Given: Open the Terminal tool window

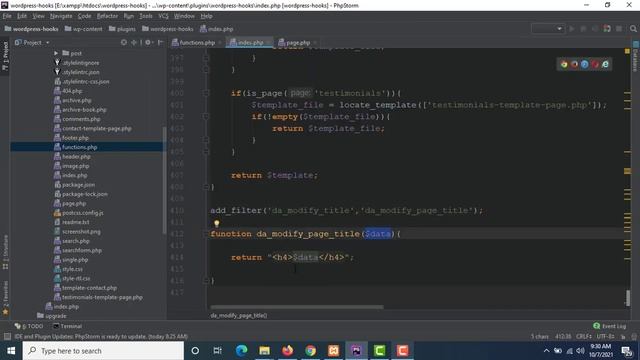Looking at the screenshot, I should click(x=68, y=326).
